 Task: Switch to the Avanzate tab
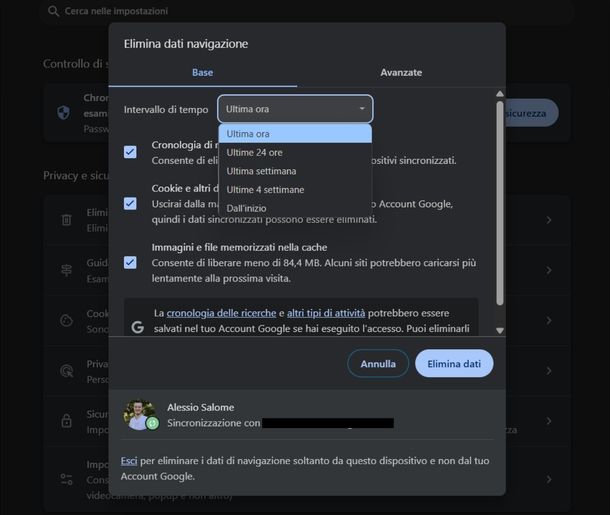pos(400,73)
